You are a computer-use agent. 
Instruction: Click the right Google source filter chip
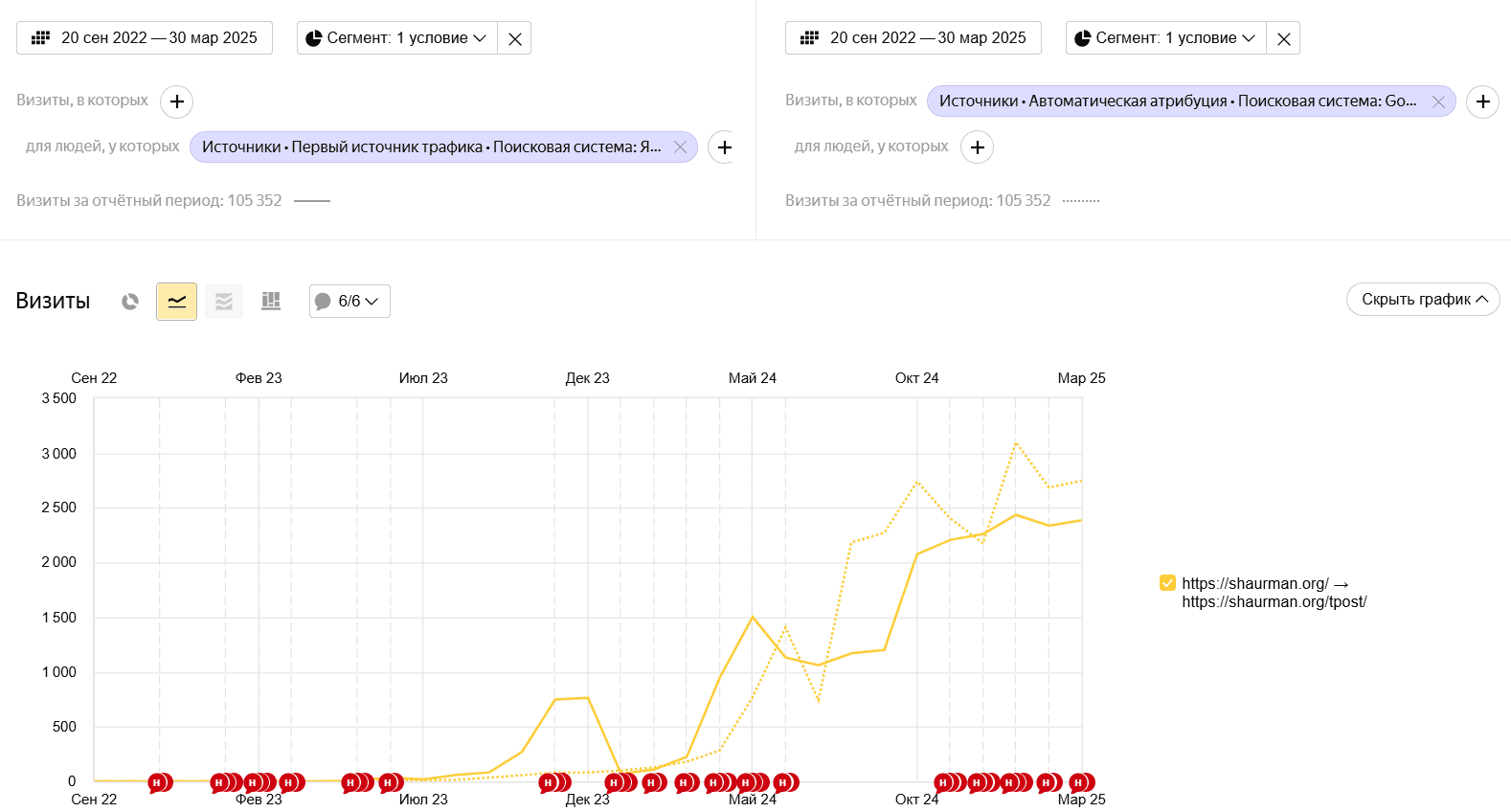(1177, 101)
